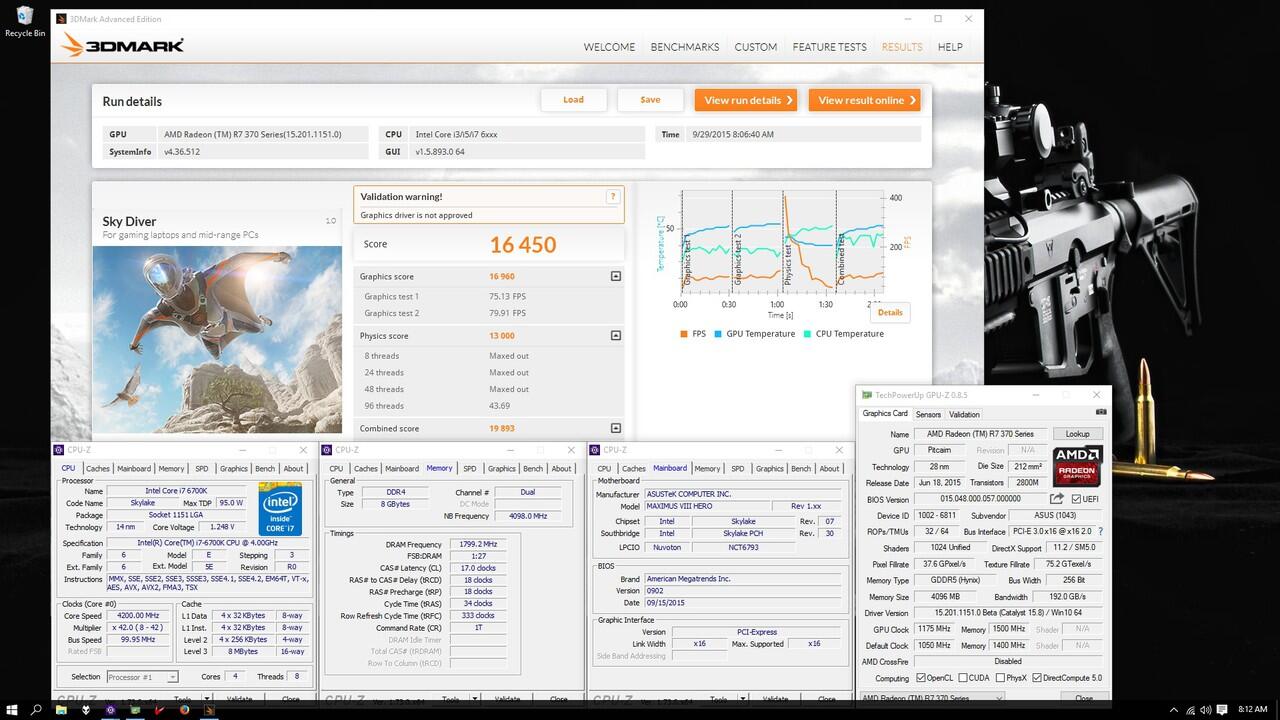Collapse the Graphics score section

(616, 277)
